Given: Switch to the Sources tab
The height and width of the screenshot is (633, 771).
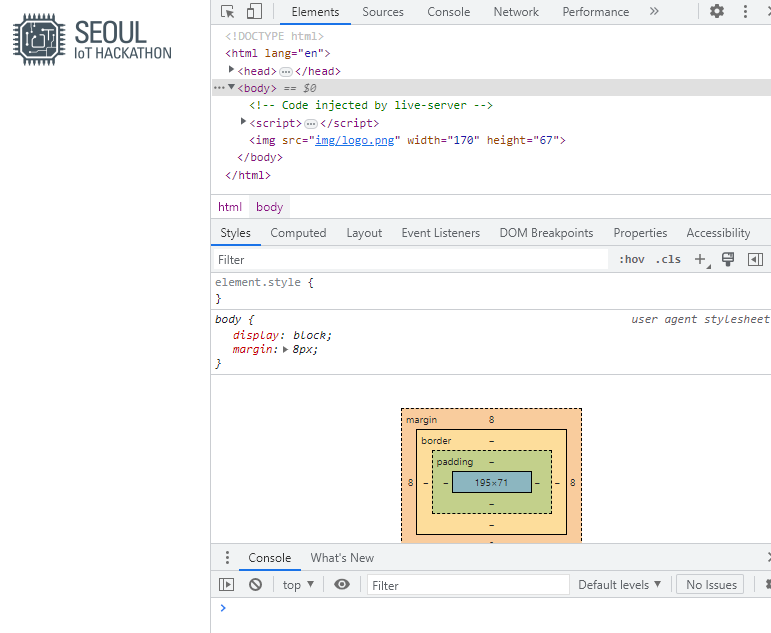Looking at the screenshot, I should tap(383, 12).
